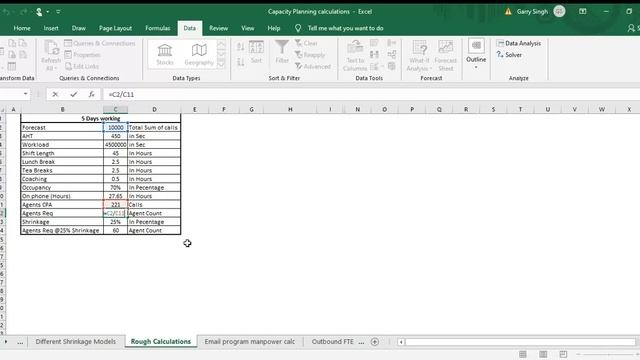Click the Sort Z to A icon
Viewport: 640px width, 360px height.
tap(240, 62)
